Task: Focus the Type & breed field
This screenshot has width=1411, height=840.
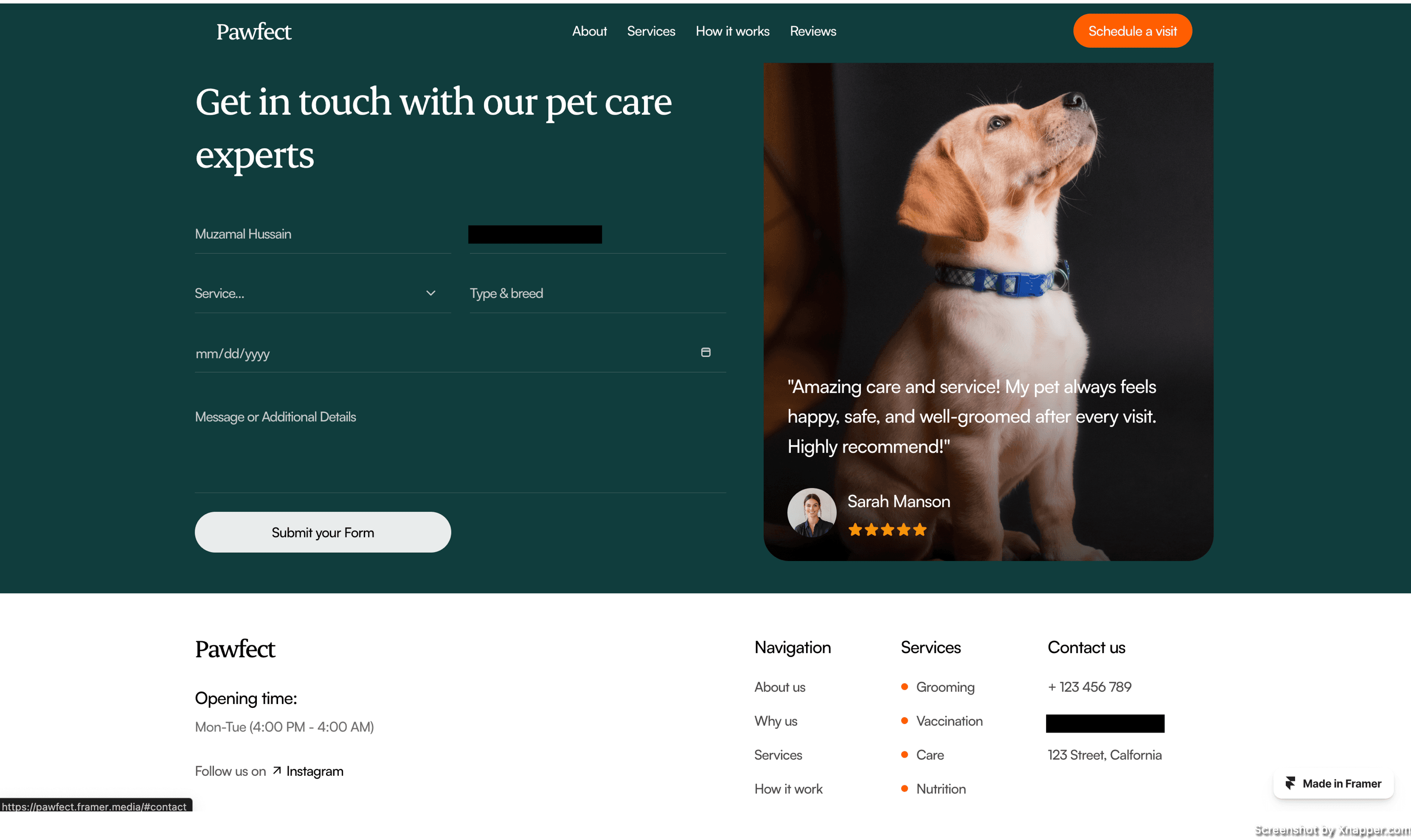Action: coord(598,293)
